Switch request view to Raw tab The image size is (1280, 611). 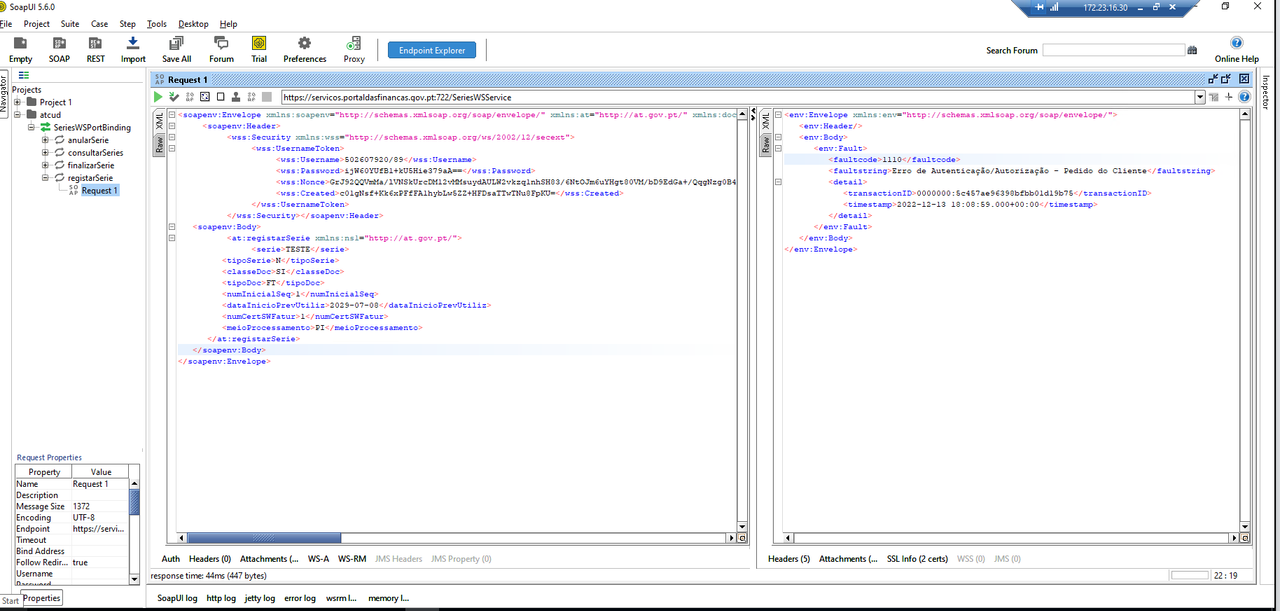click(x=158, y=145)
